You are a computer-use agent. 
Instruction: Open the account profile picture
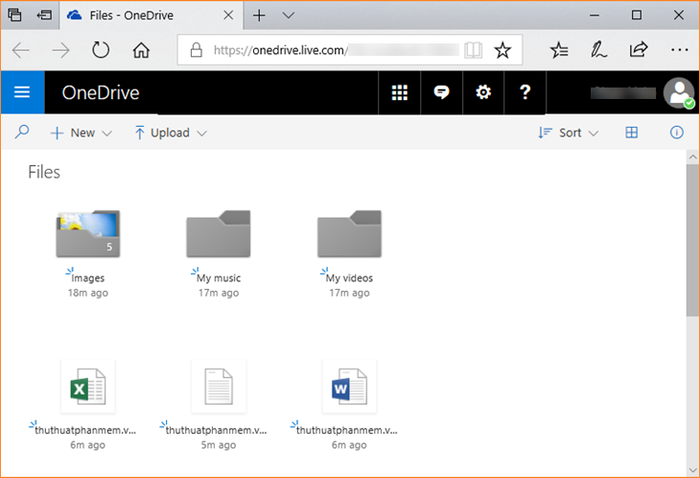[x=679, y=93]
